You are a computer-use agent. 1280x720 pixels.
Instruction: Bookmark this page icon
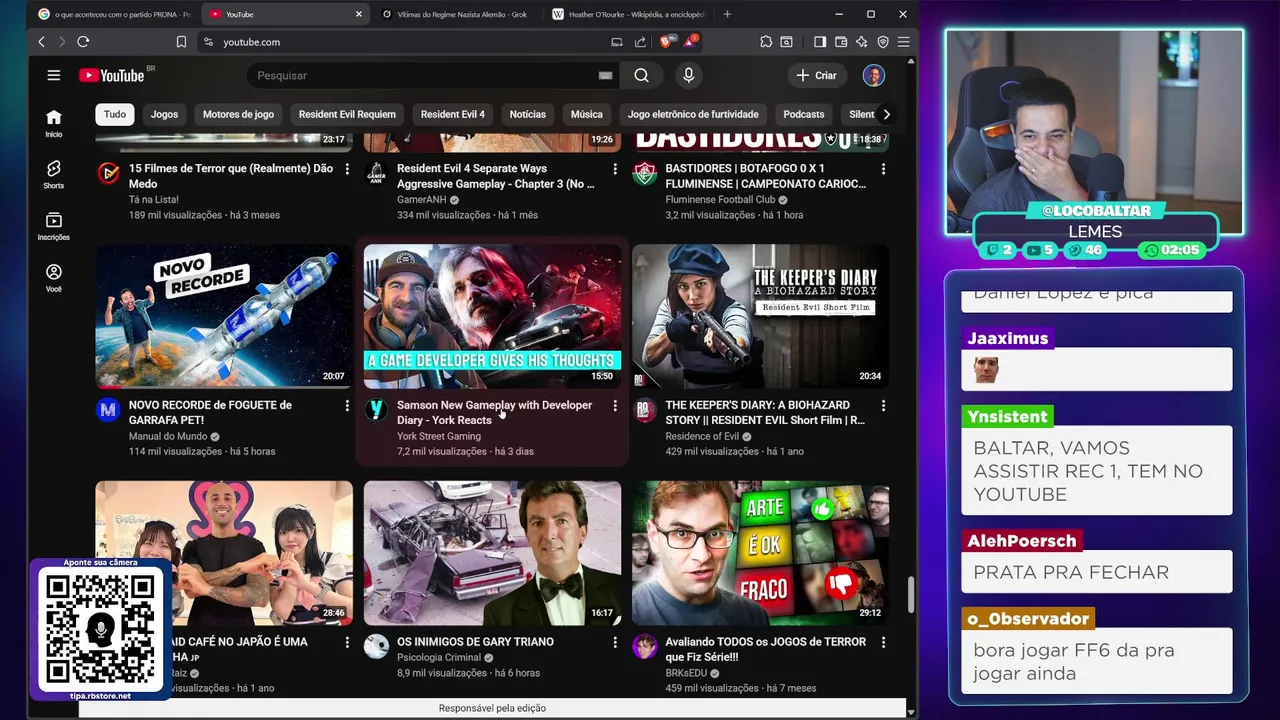click(x=181, y=42)
